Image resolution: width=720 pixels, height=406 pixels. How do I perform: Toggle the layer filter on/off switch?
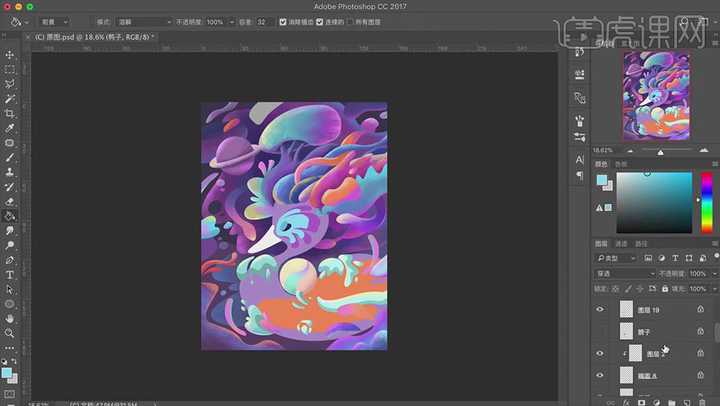(x=716, y=255)
